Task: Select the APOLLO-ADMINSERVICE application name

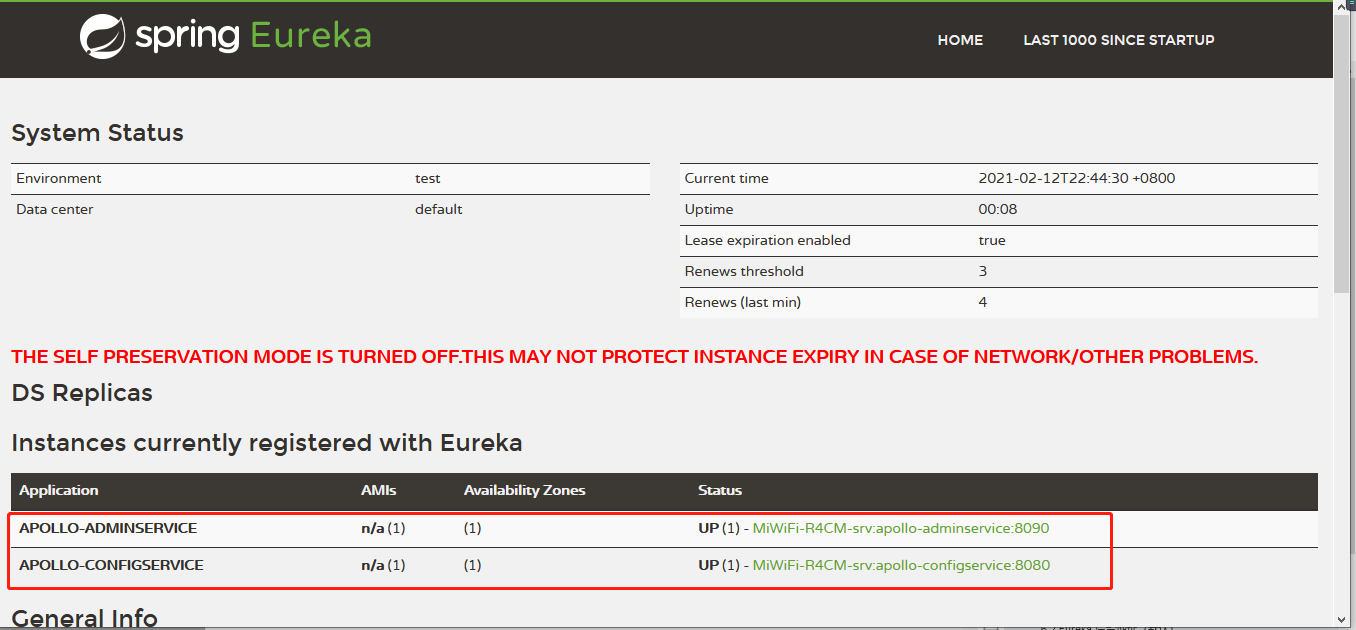Action: (108, 528)
